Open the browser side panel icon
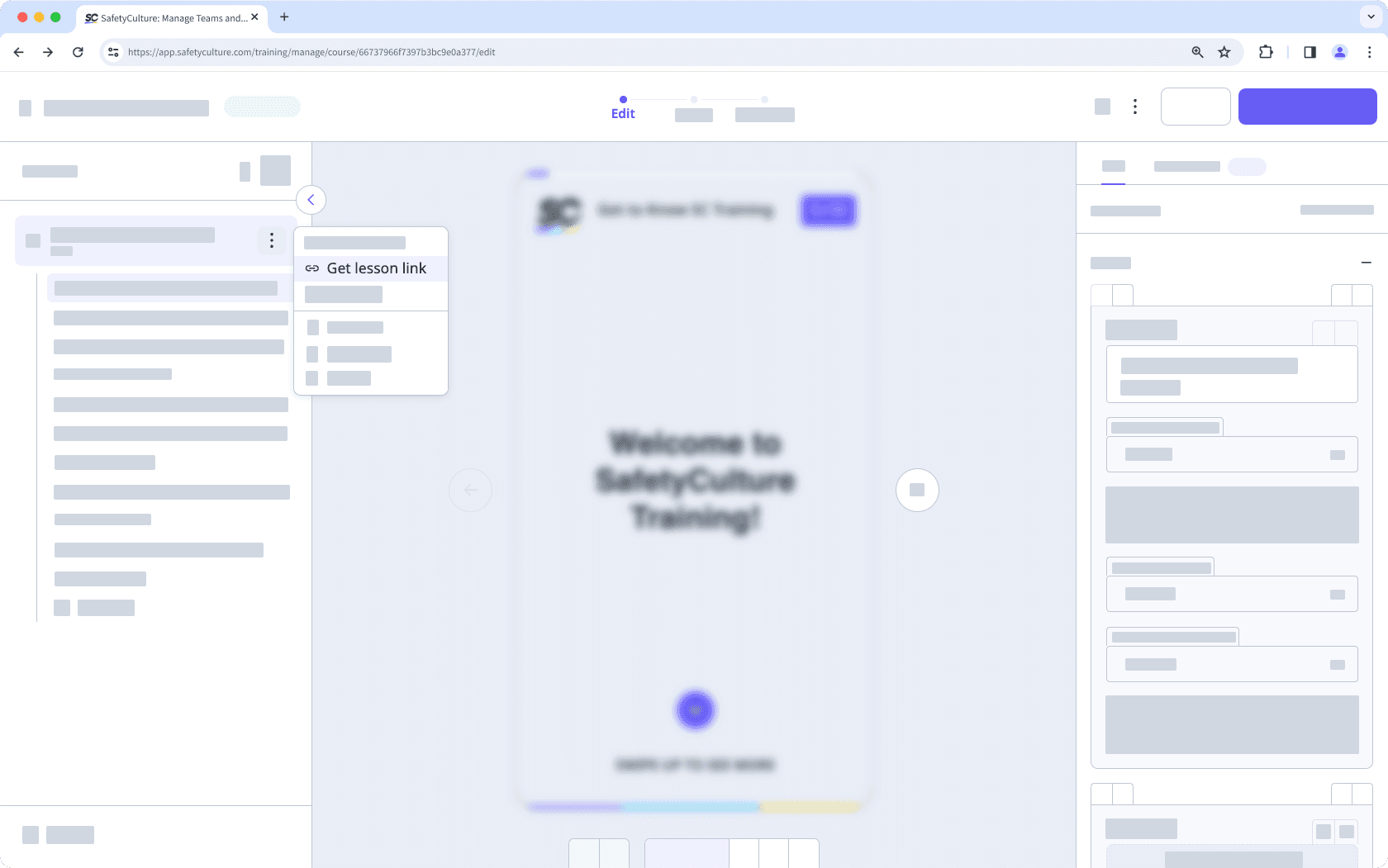 point(1310,51)
